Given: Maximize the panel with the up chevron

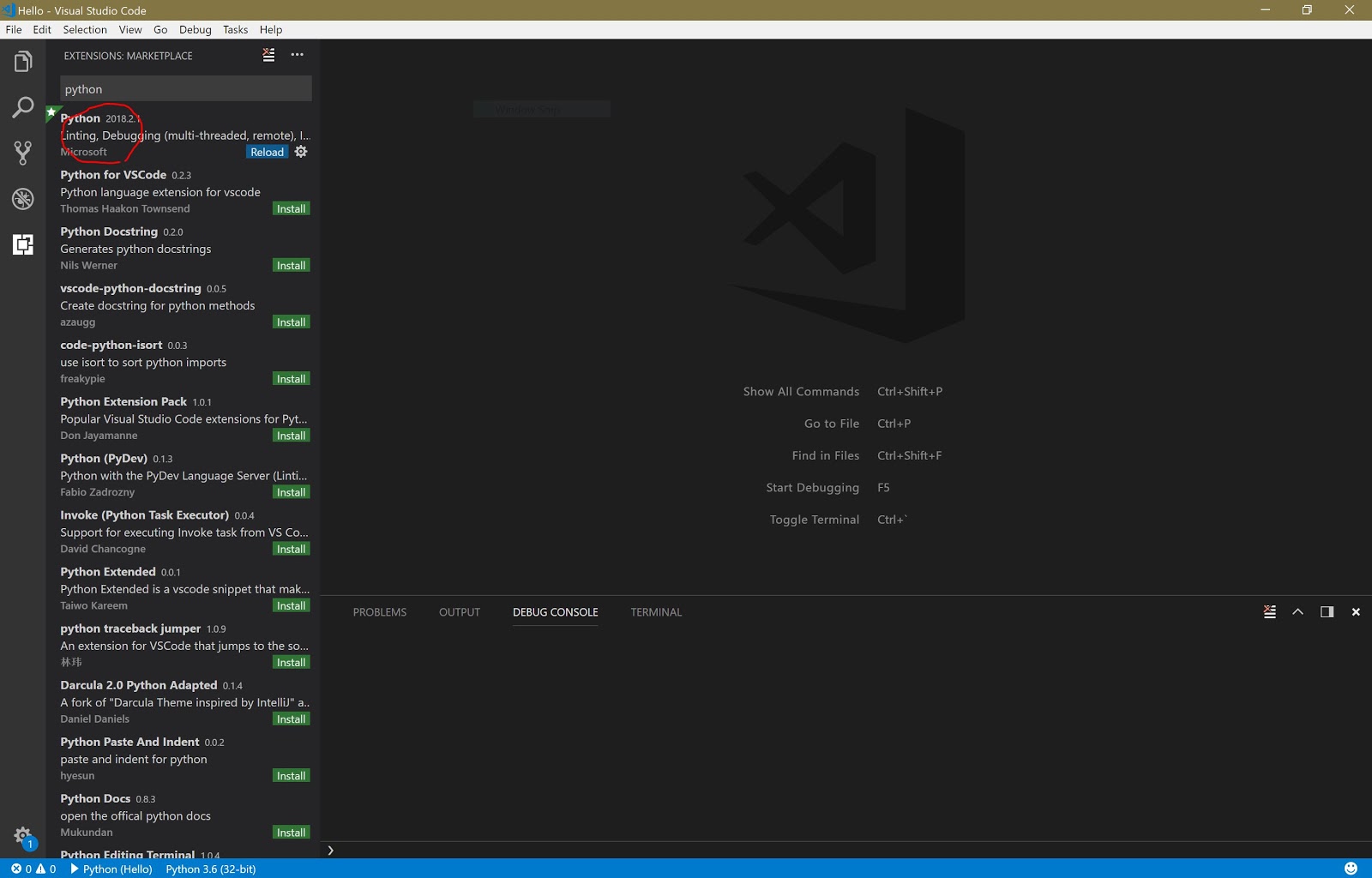Looking at the screenshot, I should [x=1298, y=612].
